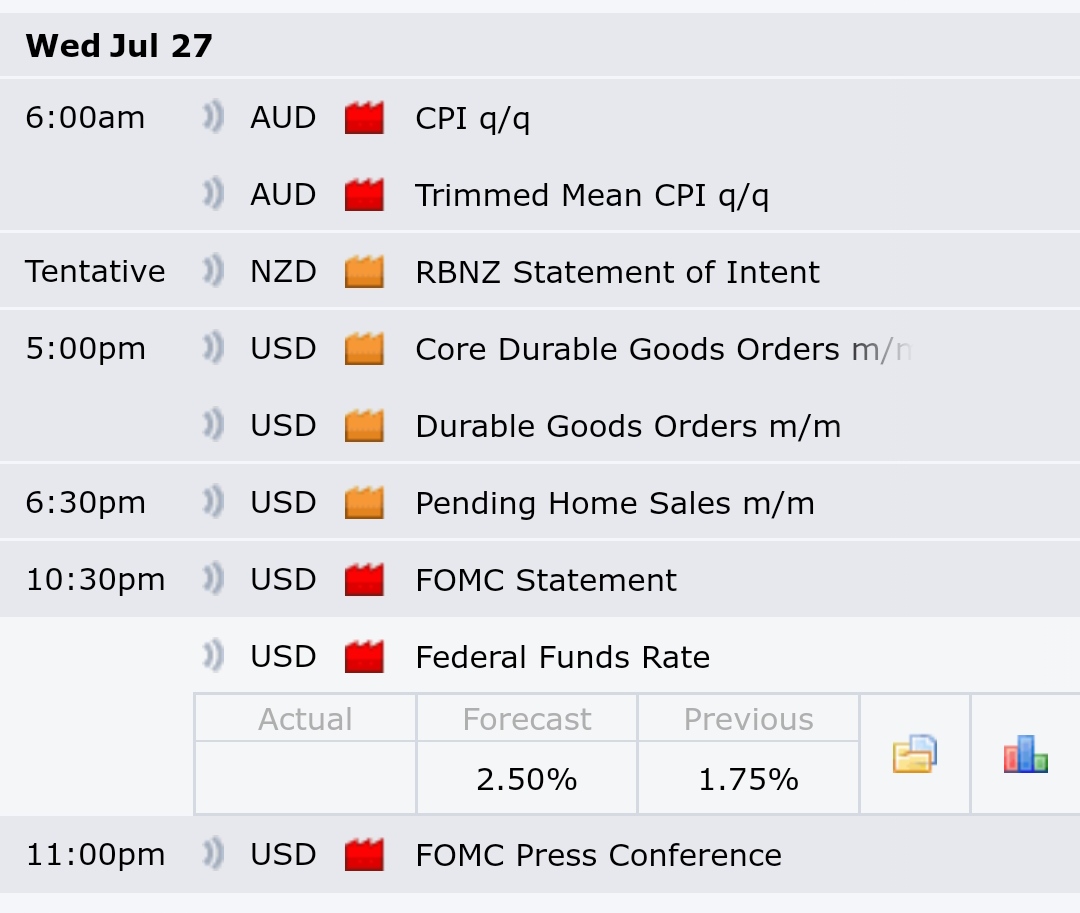Screen dimensions: 1080x913
Task: Click the red impact icon for FOMC Statement
Action: point(364,580)
